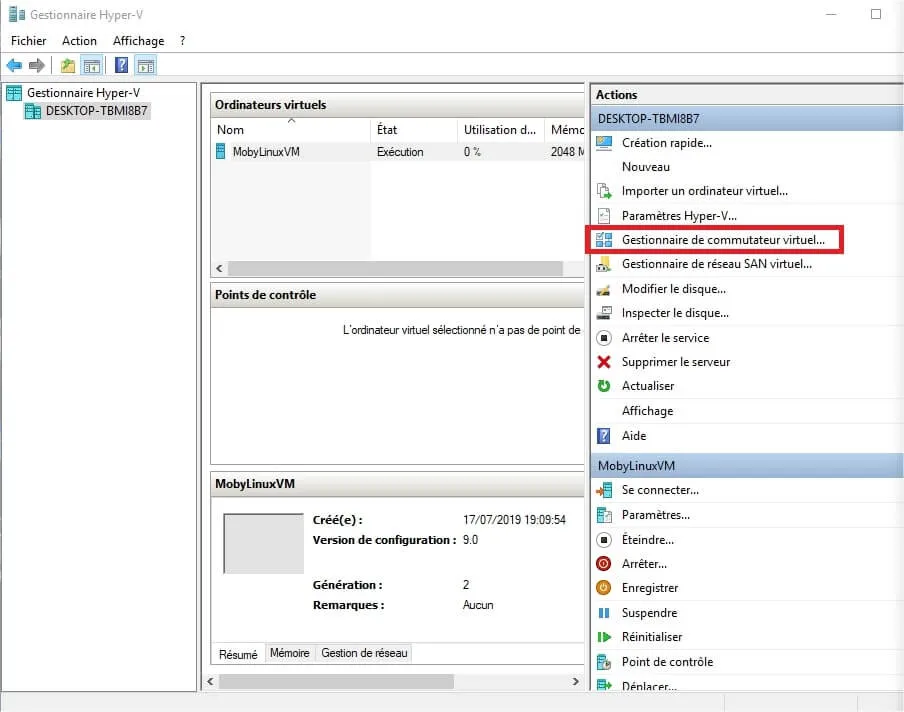904x712 pixels.
Task: Click the red X Supprimer le serveur icon
Action: coord(604,362)
